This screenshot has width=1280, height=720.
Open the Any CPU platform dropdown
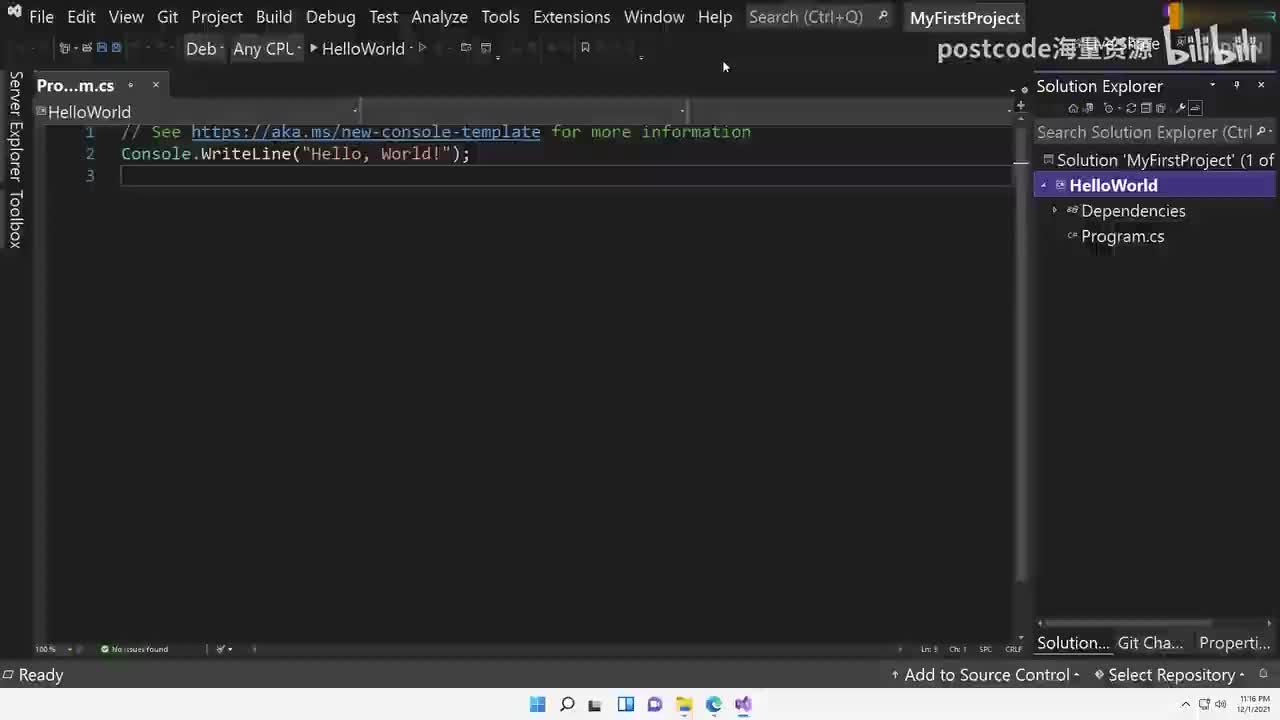point(266,48)
